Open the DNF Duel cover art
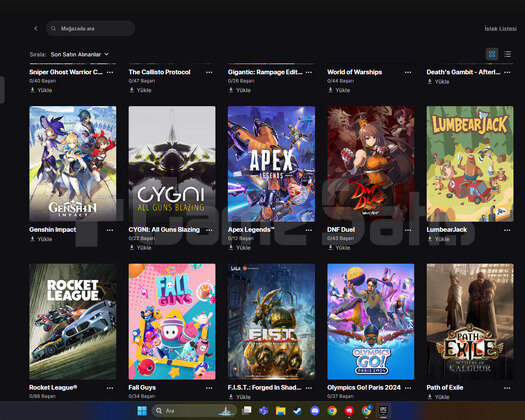The image size is (525, 420). [371, 164]
